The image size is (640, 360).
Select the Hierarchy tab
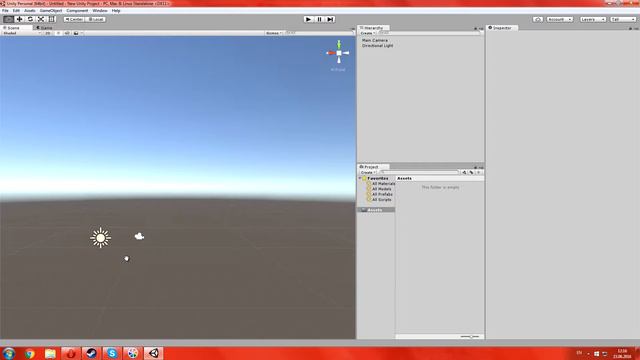[x=373, y=28]
